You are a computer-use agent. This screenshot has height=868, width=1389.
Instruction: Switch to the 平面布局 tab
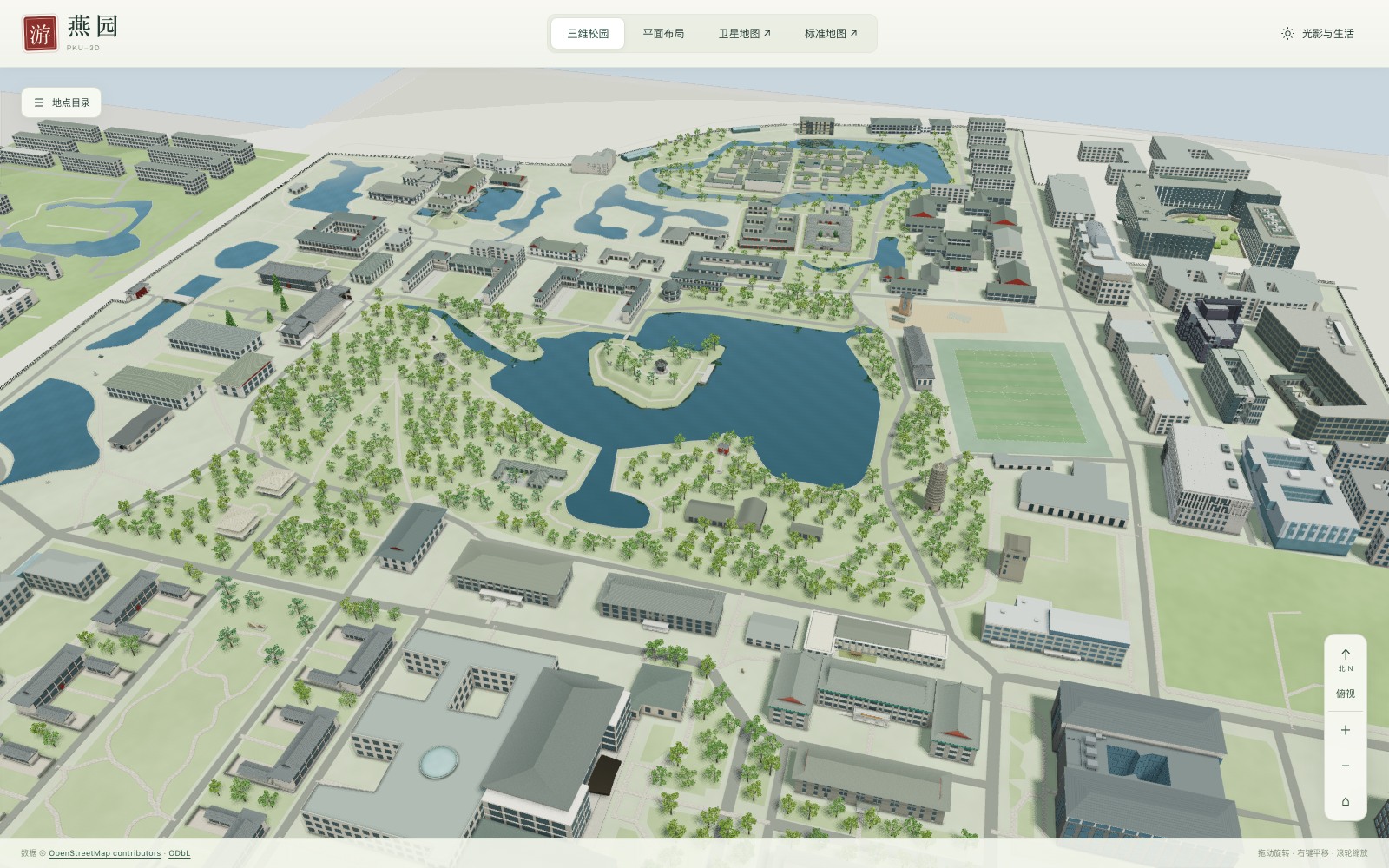663,34
